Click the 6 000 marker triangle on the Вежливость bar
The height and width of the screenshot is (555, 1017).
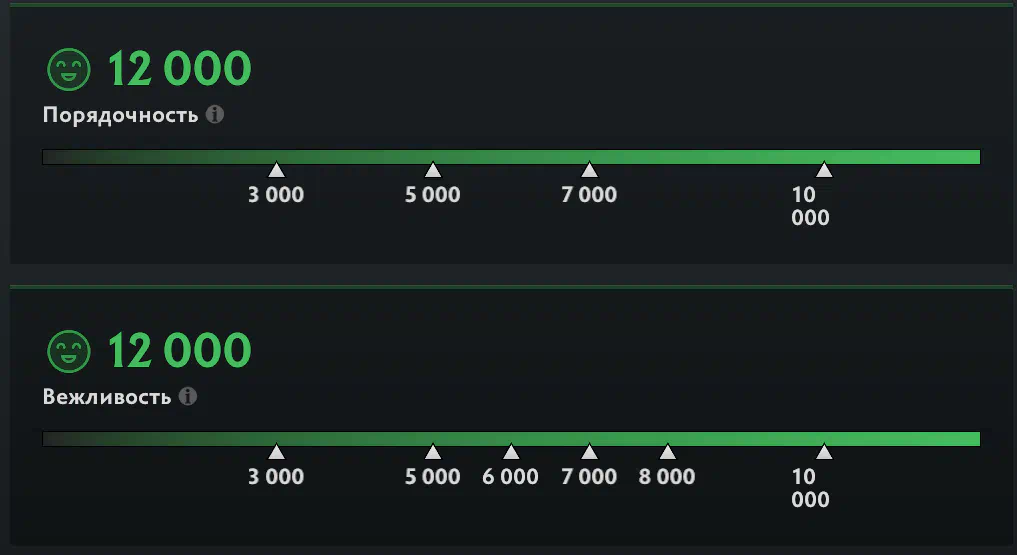511,452
